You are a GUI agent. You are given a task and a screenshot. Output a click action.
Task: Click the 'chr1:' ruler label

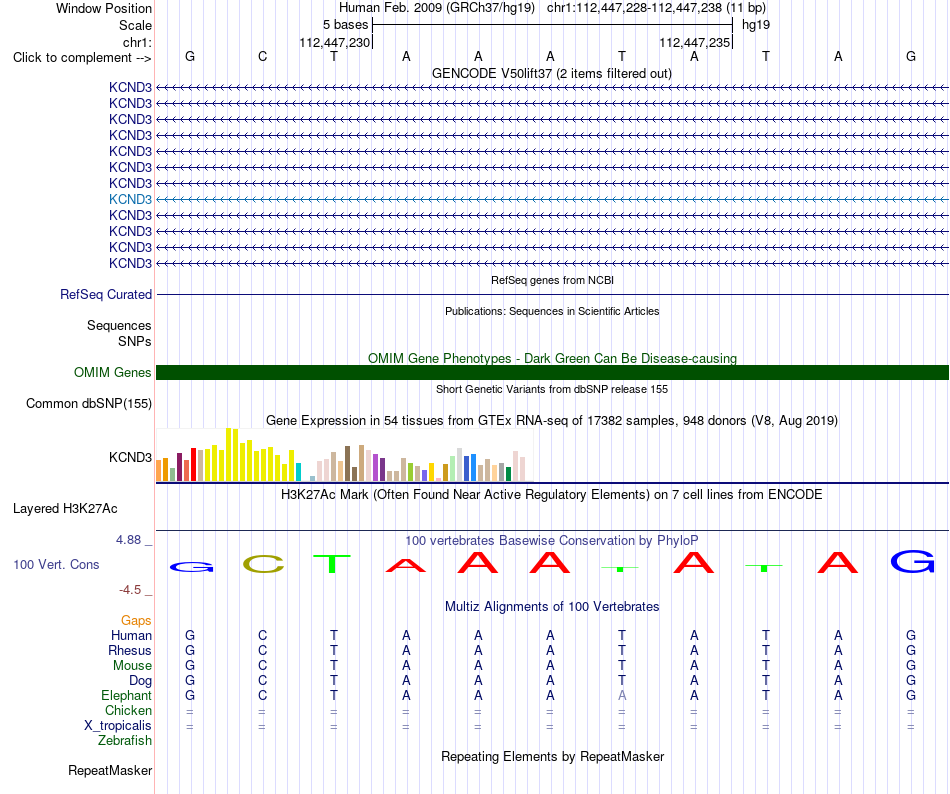pos(138,42)
